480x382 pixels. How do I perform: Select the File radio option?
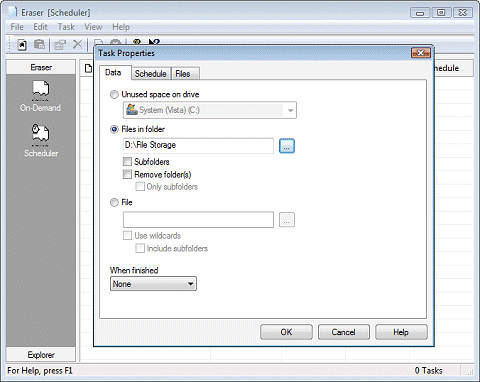click(x=114, y=202)
